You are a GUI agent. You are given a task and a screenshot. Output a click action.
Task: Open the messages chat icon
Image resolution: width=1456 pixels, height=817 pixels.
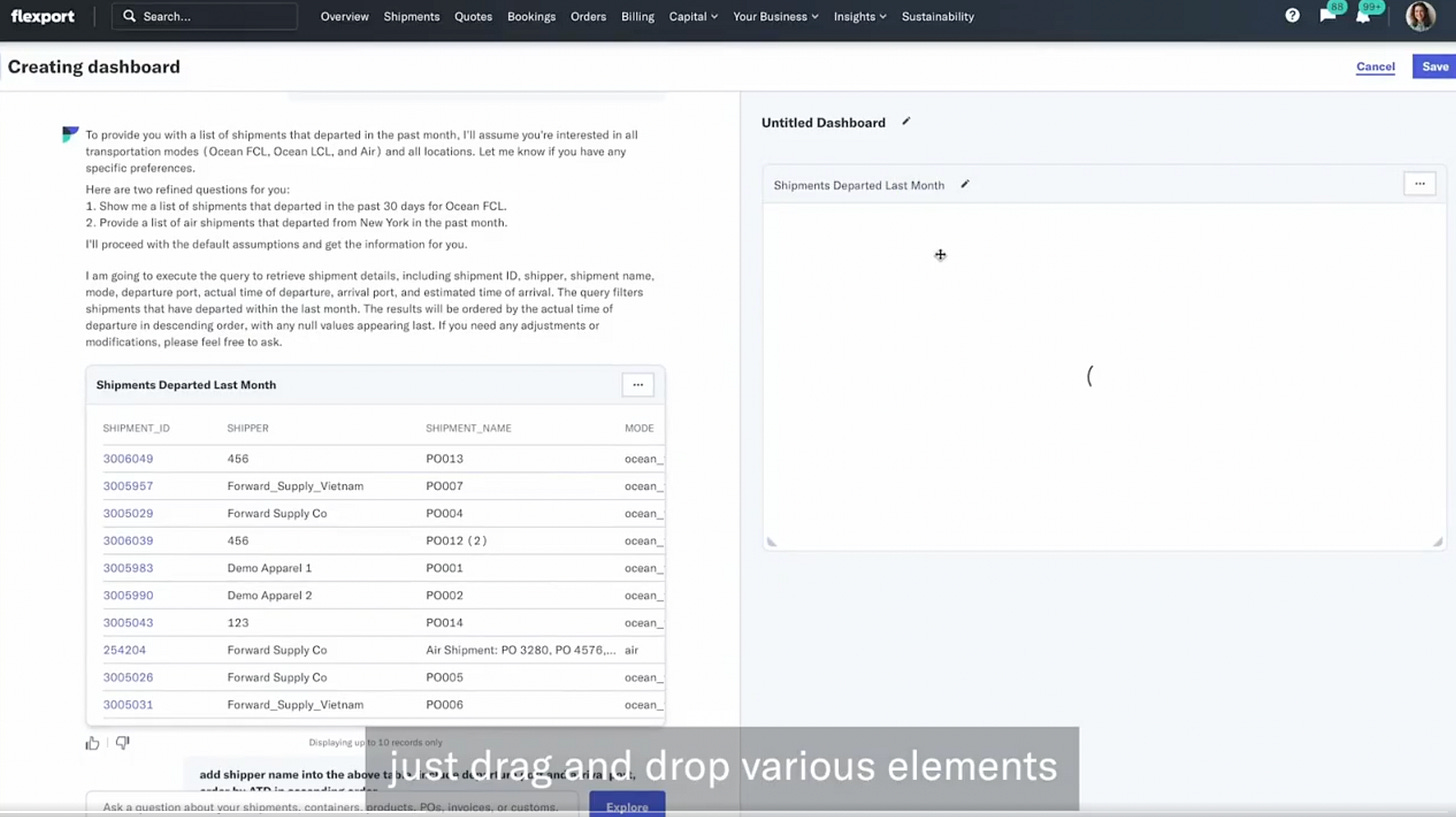1327,16
